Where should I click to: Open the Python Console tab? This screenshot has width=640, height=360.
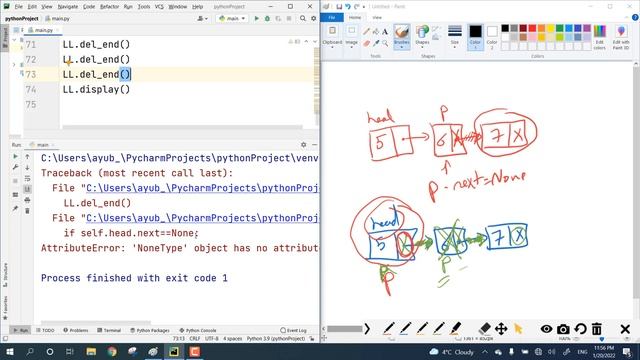point(198,330)
